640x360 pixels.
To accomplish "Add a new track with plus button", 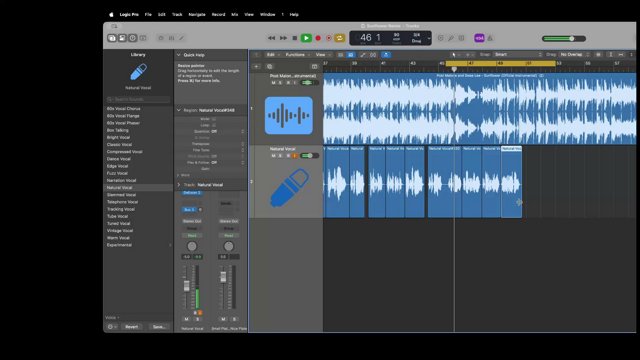I will [256, 66].
